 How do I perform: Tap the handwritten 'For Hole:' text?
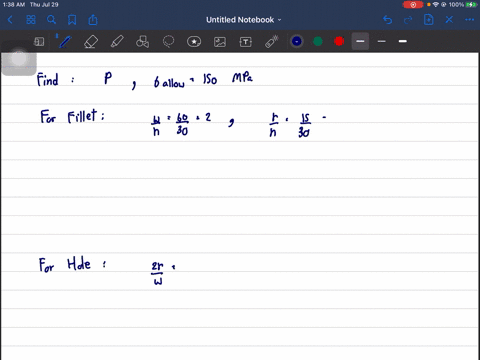72,265
